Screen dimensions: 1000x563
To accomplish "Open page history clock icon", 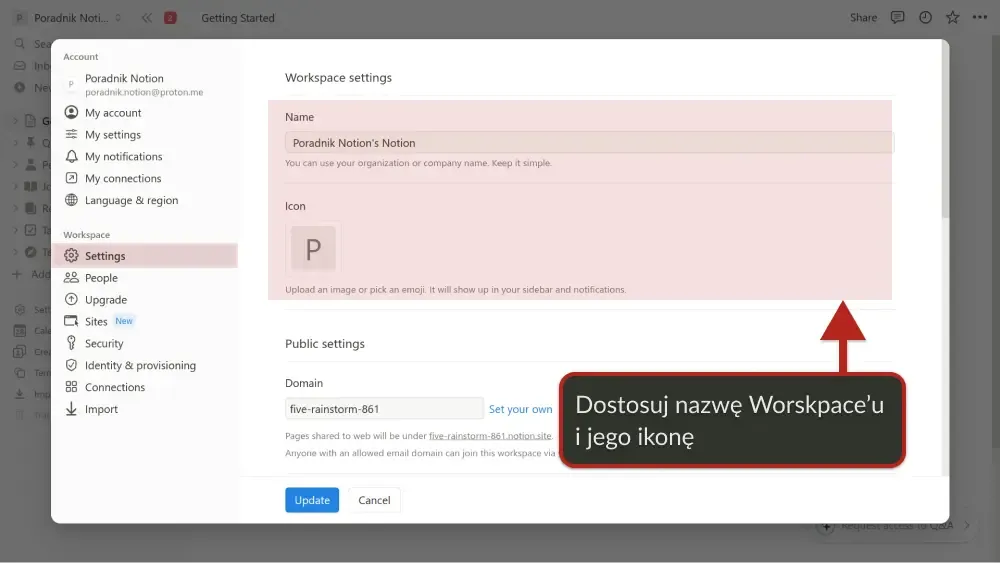I will 925,17.
